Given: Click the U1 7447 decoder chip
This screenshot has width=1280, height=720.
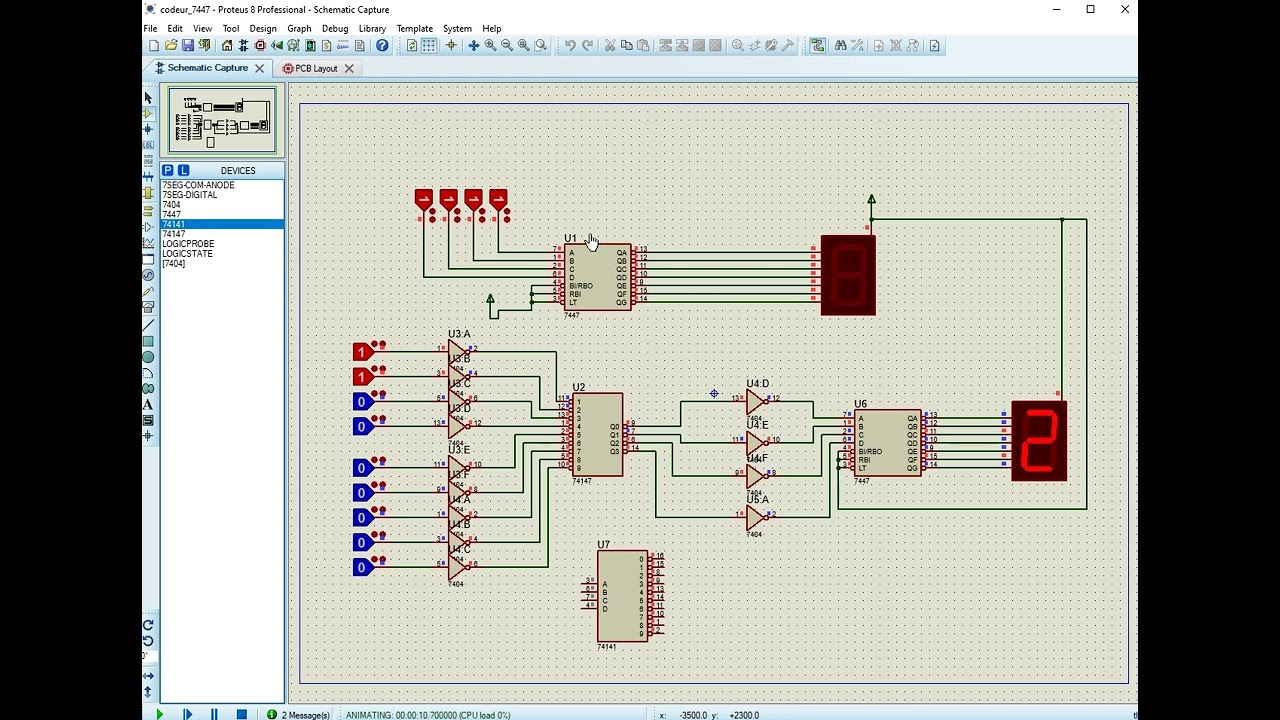Looking at the screenshot, I should pyautogui.click(x=597, y=277).
